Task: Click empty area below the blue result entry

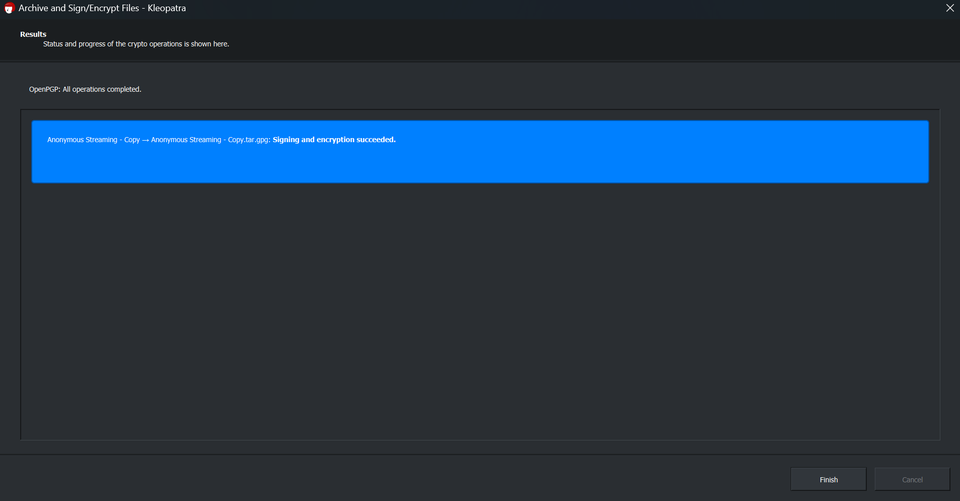Action: 480,310
